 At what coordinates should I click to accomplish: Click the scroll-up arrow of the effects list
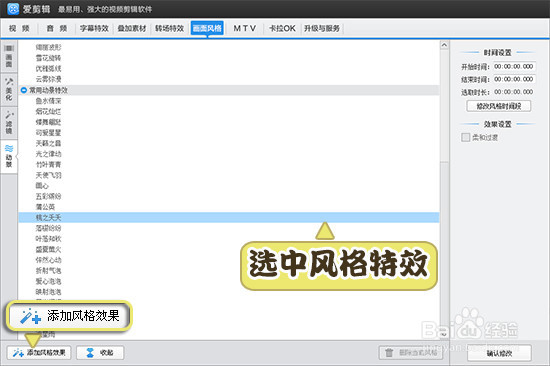[444, 45]
